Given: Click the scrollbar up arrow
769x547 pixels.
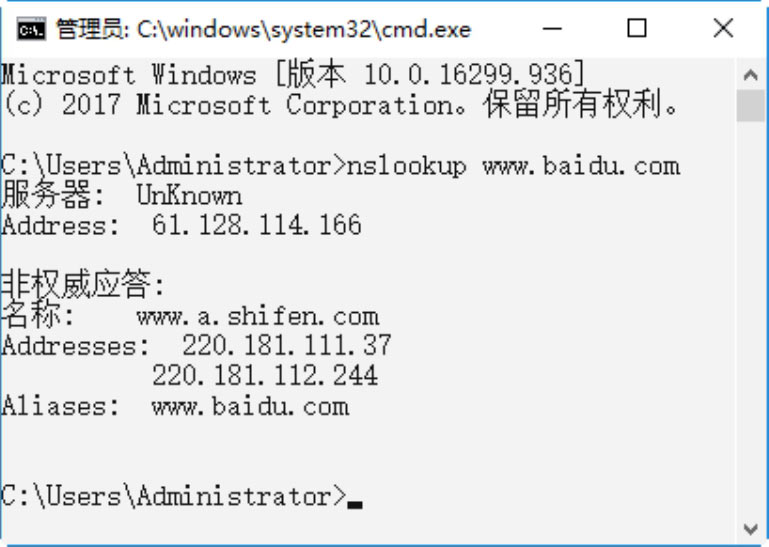Looking at the screenshot, I should (x=751, y=74).
